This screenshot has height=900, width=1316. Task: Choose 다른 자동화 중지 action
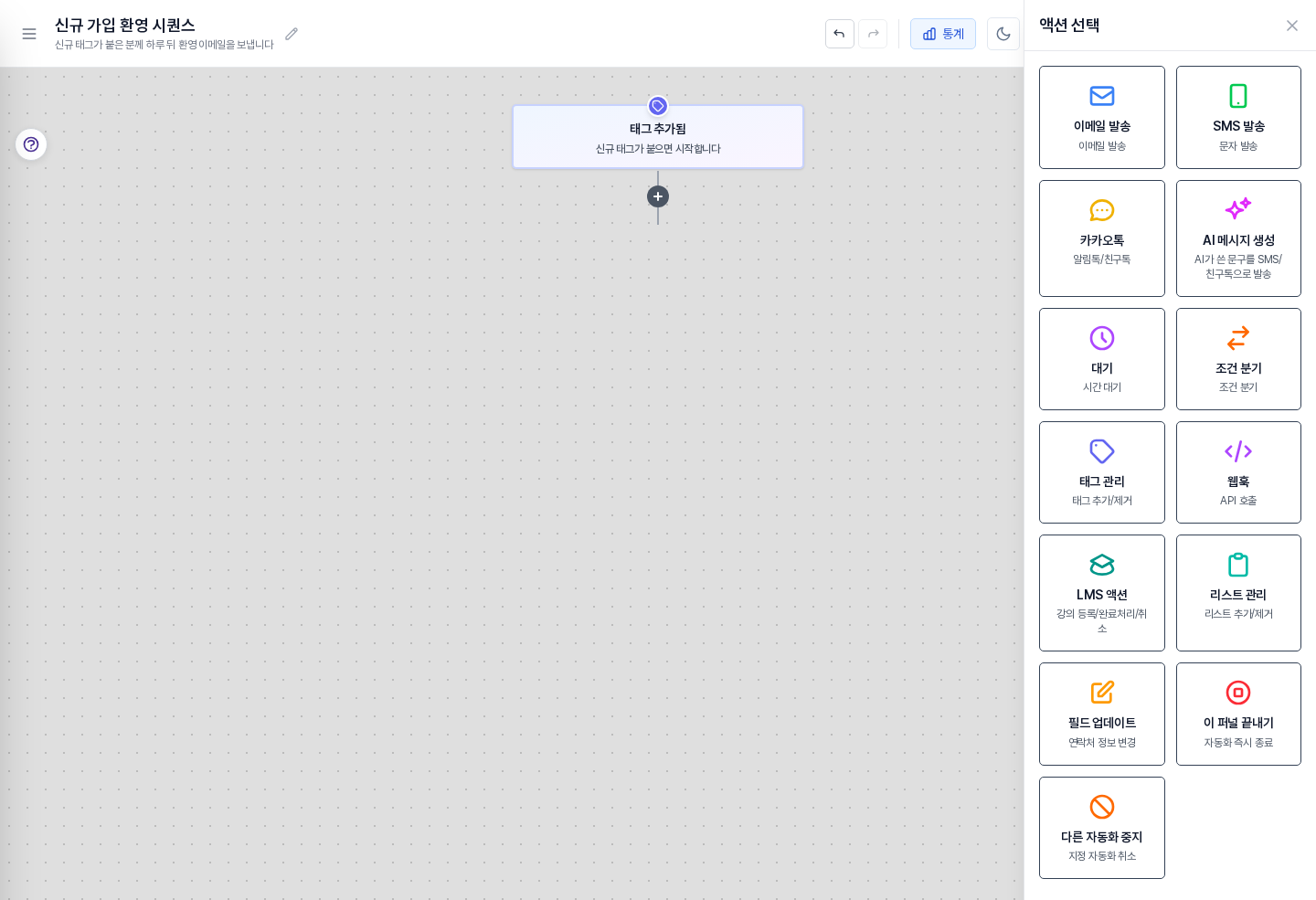click(1102, 828)
